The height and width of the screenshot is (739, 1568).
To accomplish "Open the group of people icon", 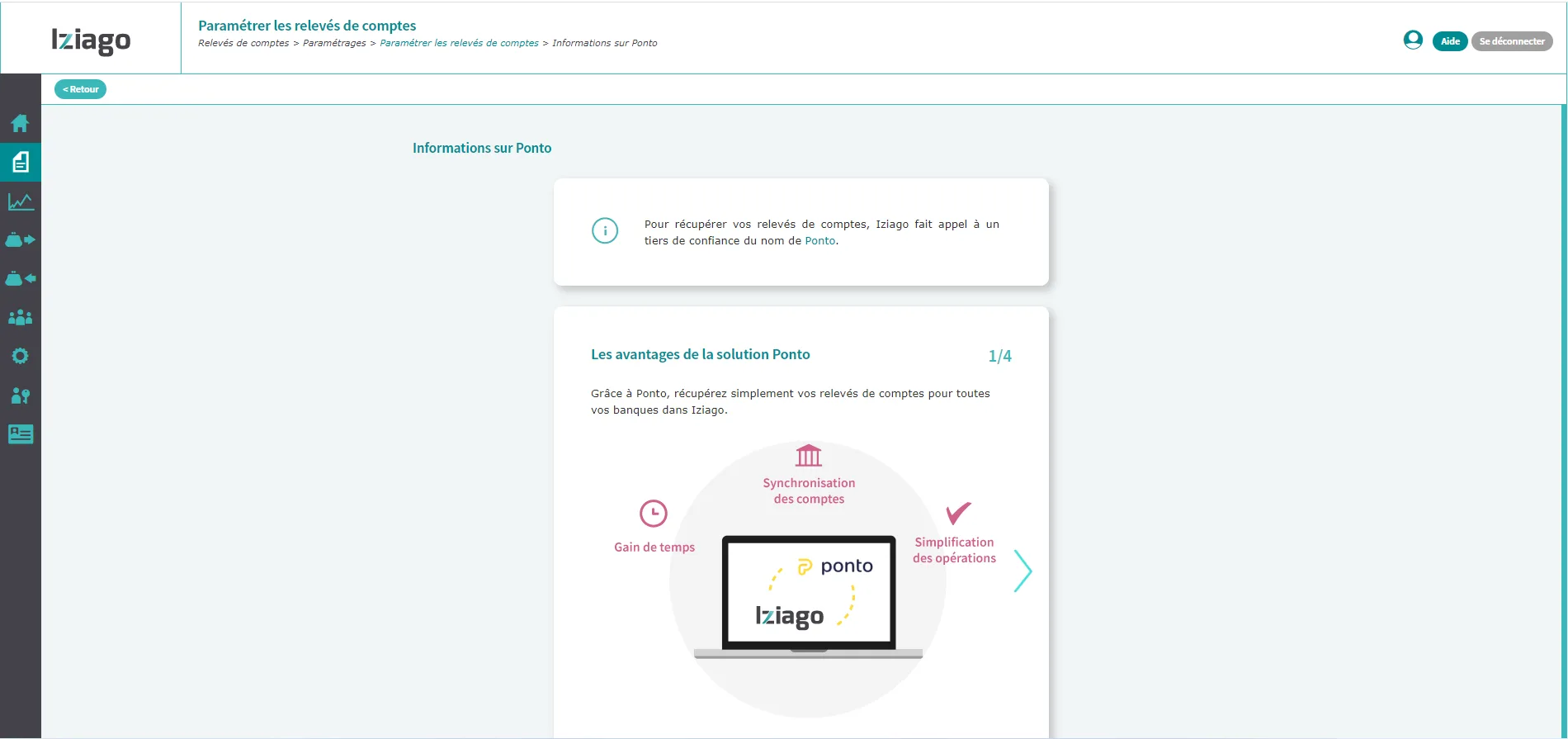I will tap(20, 317).
